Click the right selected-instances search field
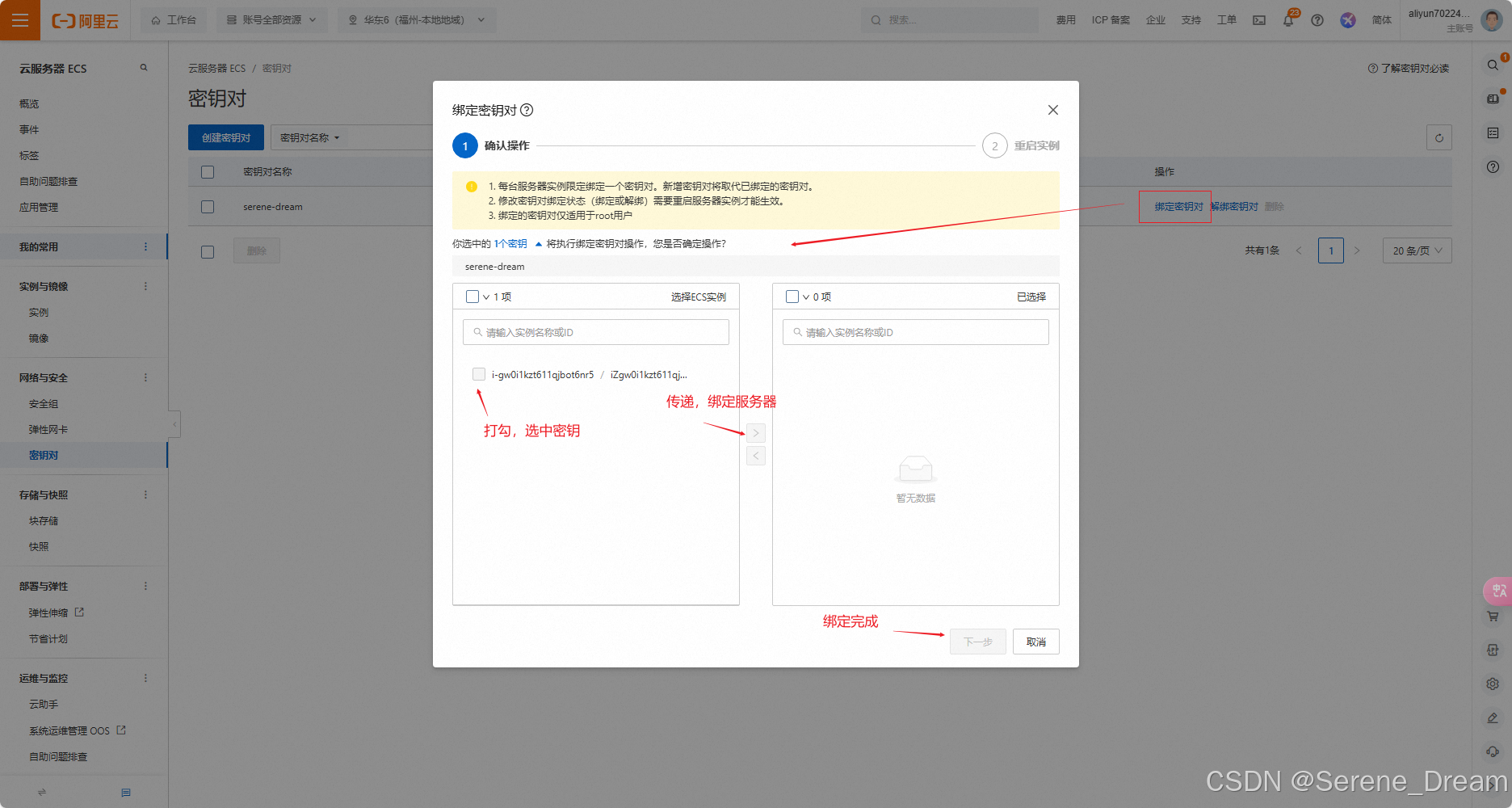The width and height of the screenshot is (1512, 808). click(x=916, y=332)
